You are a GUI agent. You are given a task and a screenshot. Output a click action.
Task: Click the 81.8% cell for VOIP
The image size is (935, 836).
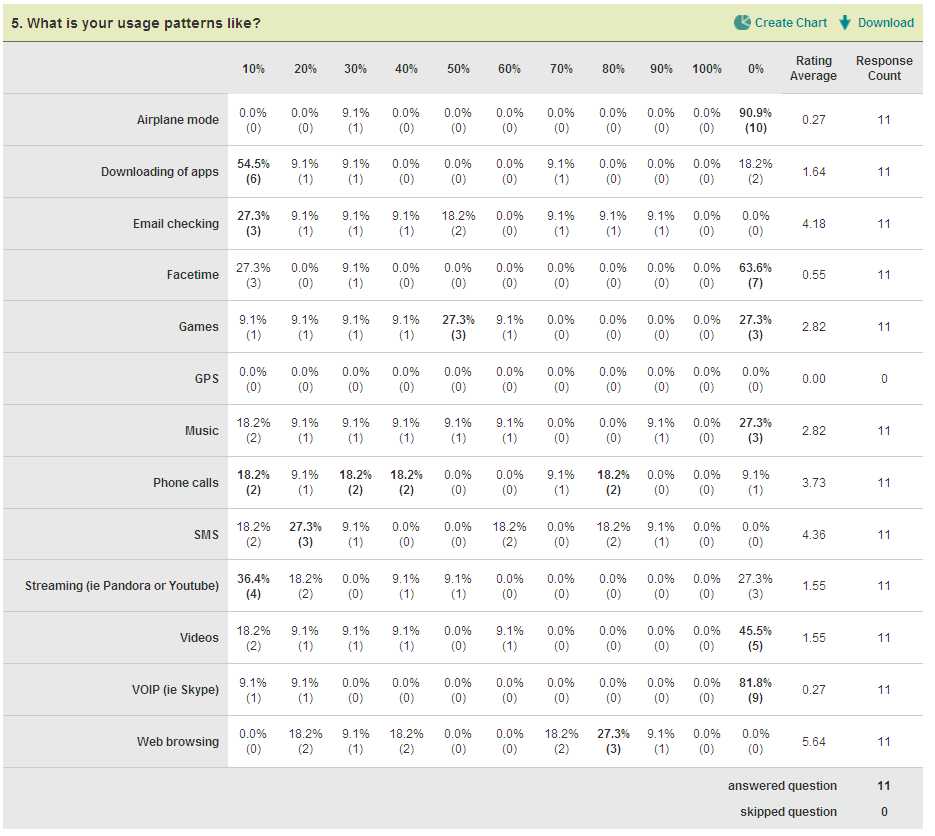[755, 690]
